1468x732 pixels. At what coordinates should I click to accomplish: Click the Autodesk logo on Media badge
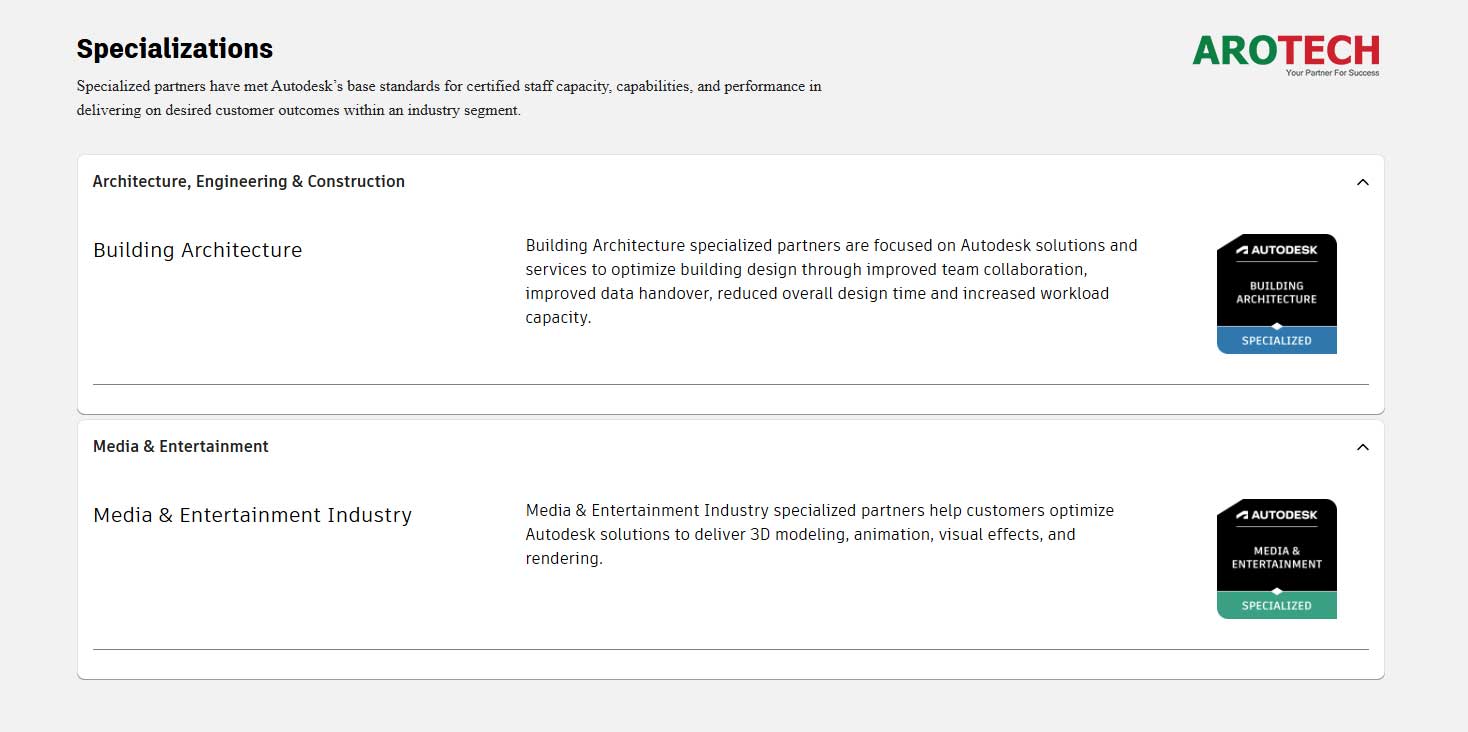pos(1277,515)
